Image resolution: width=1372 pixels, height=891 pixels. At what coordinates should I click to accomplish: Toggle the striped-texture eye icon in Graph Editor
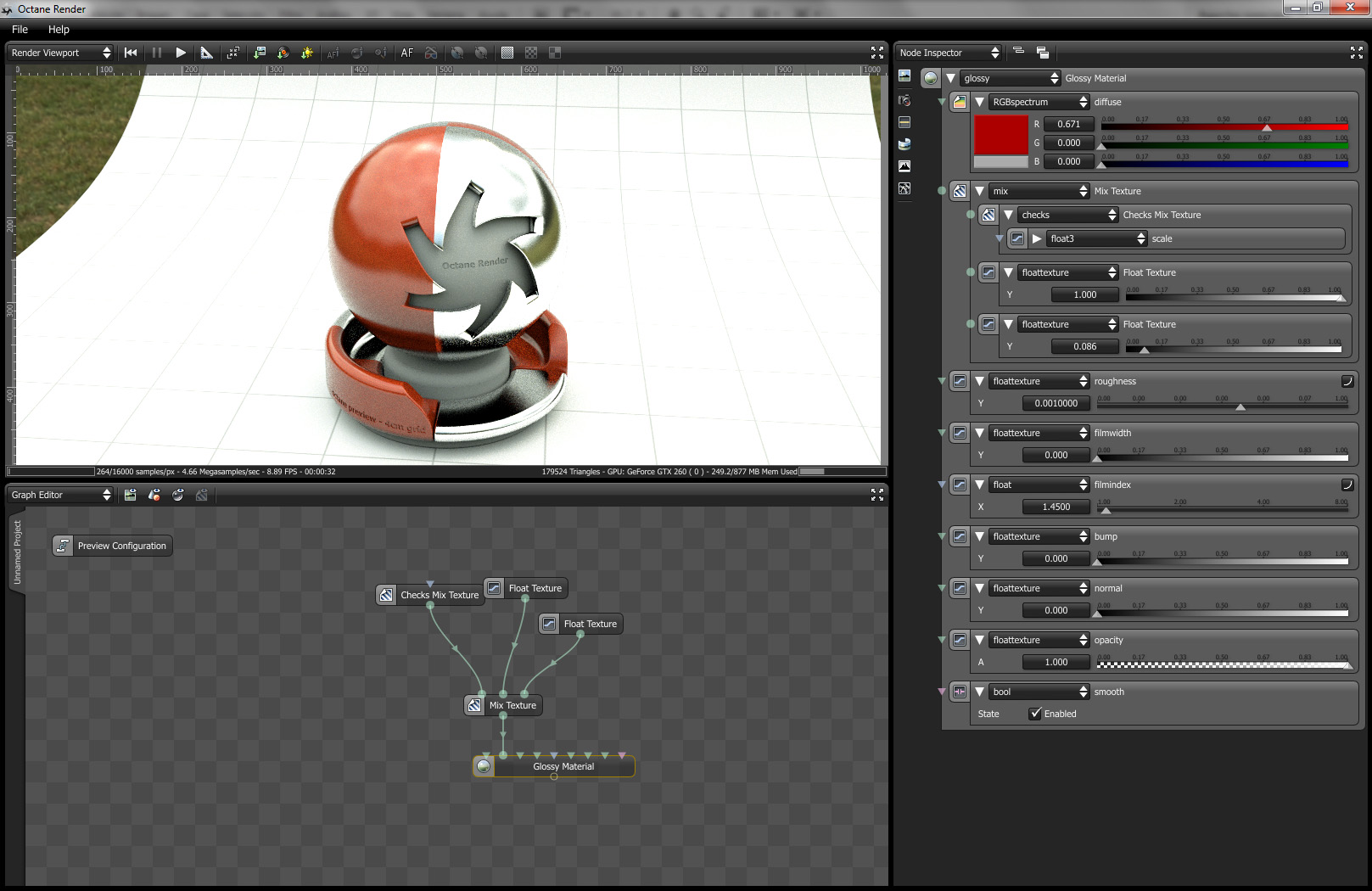click(202, 495)
